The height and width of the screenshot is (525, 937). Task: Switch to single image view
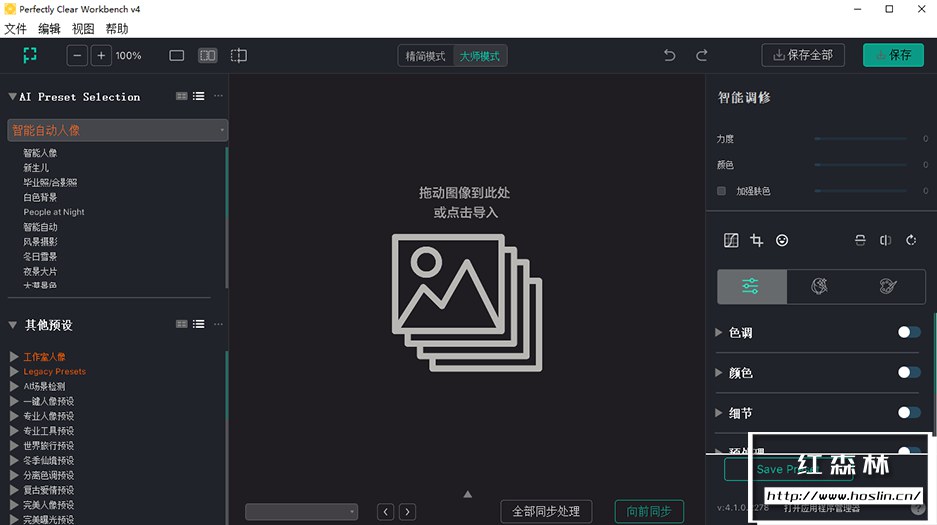pyautogui.click(x=176, y=56)
